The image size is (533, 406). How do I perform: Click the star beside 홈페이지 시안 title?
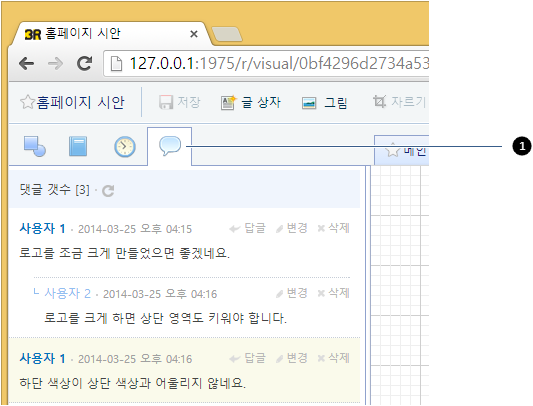tap(27, 102)
